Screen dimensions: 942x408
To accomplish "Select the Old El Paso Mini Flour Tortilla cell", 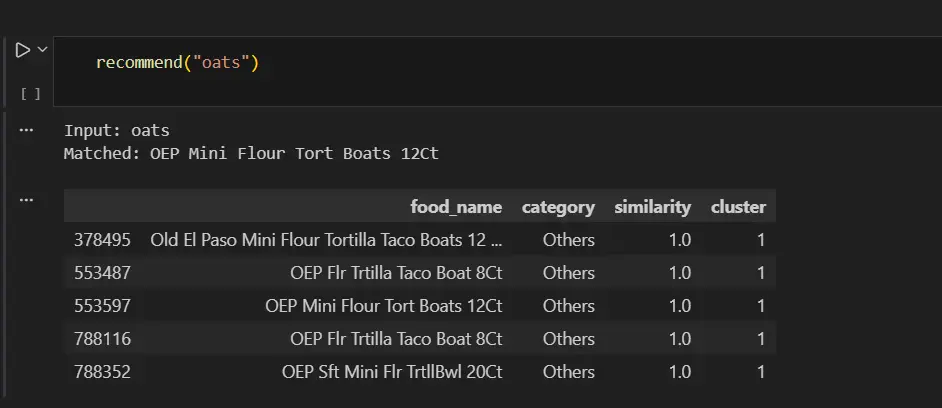I will [x=326, y=240].
